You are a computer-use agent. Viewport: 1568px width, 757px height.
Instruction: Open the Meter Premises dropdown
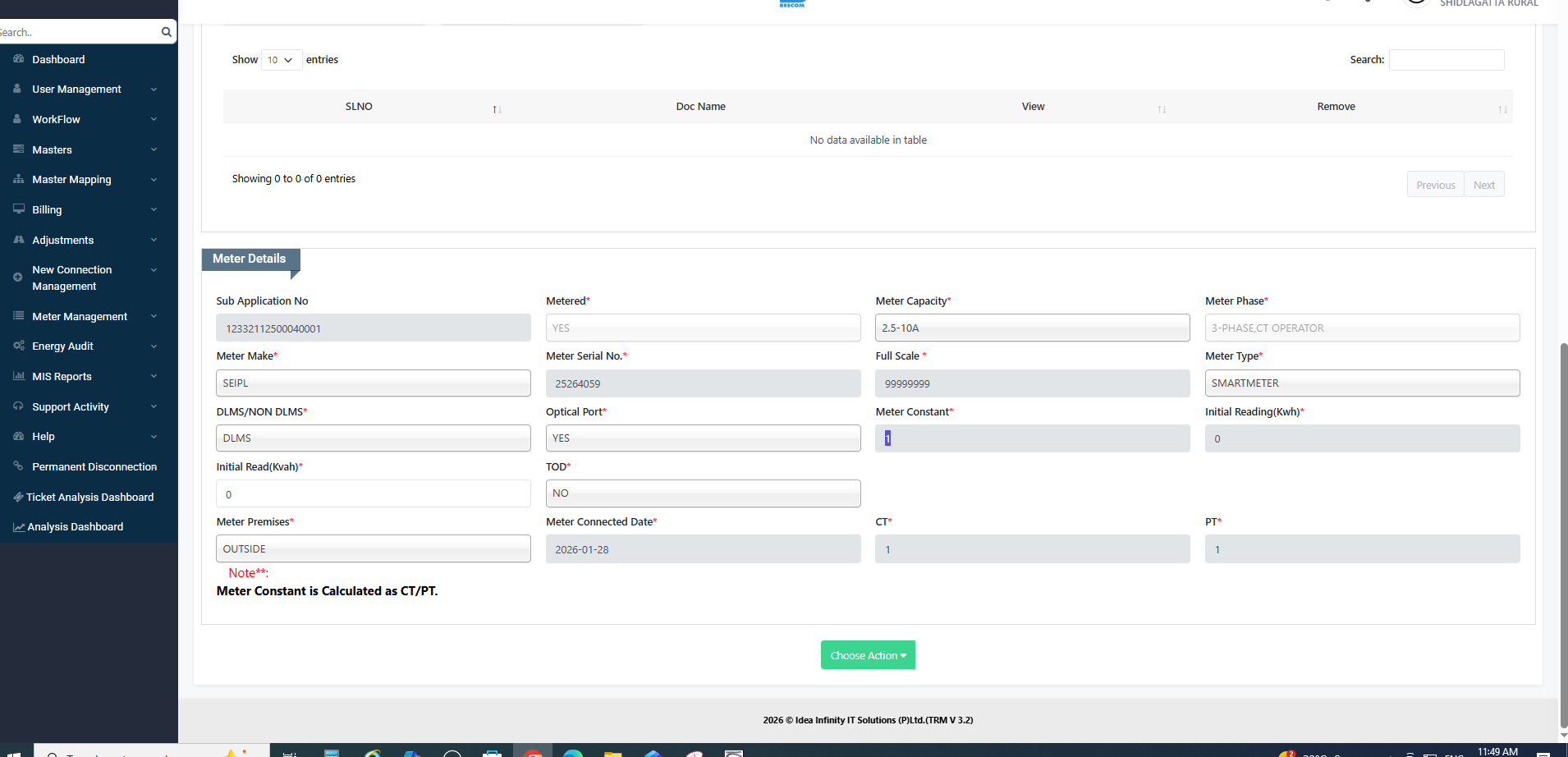coord(373,549)
